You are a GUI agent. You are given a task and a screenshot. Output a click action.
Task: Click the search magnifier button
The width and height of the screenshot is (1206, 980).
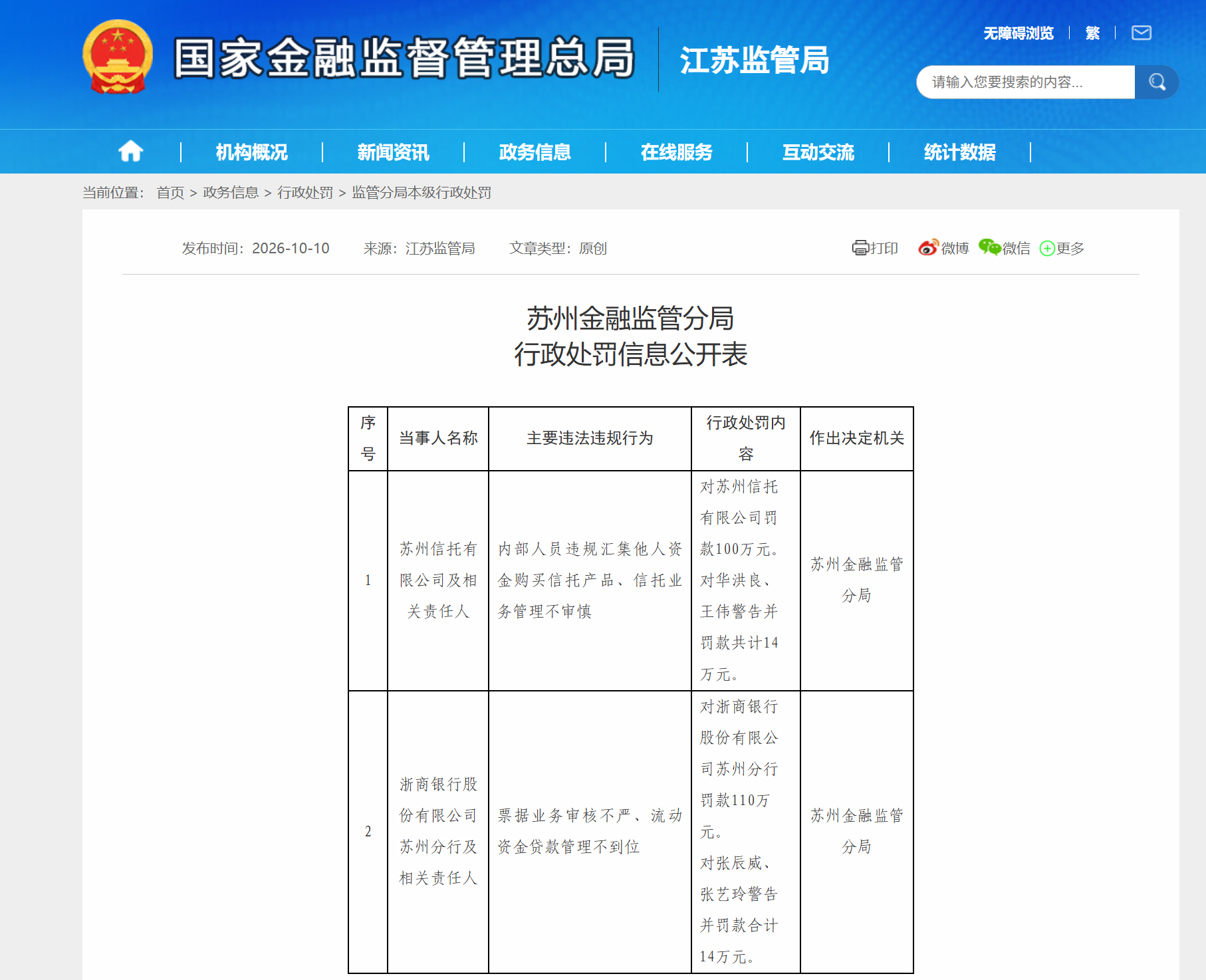tap(1157, 82)
